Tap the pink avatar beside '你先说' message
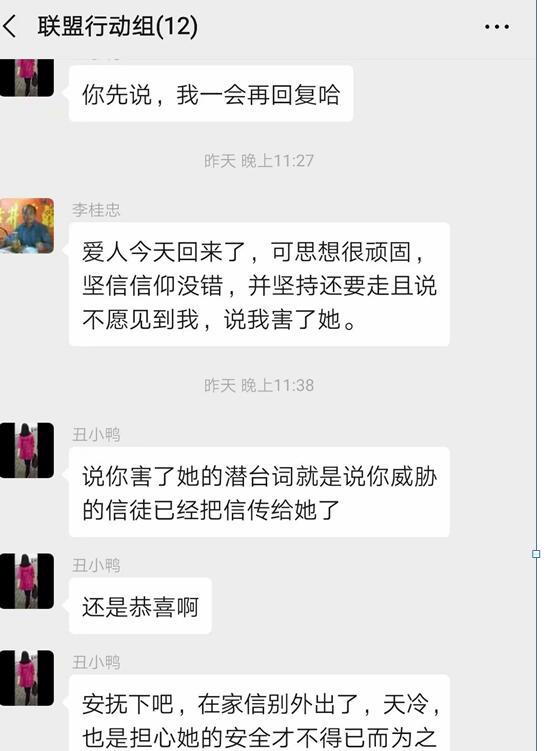 (27, 77)
